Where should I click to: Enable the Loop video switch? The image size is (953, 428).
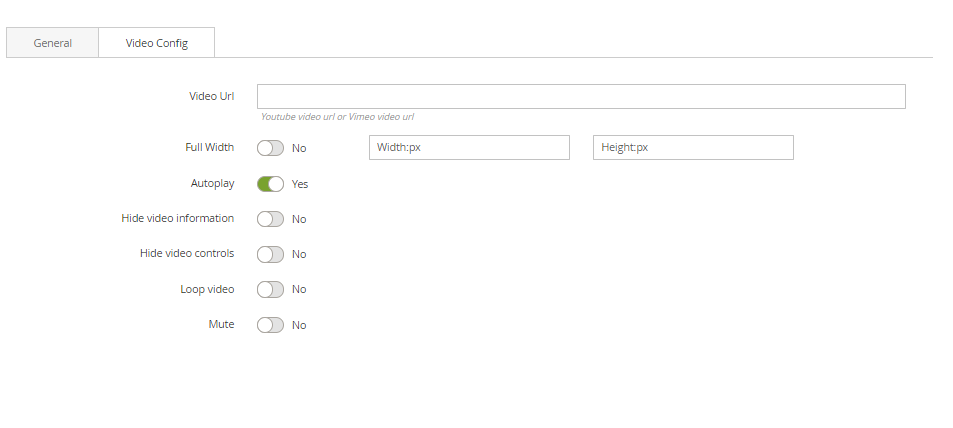tap(271, 289)
